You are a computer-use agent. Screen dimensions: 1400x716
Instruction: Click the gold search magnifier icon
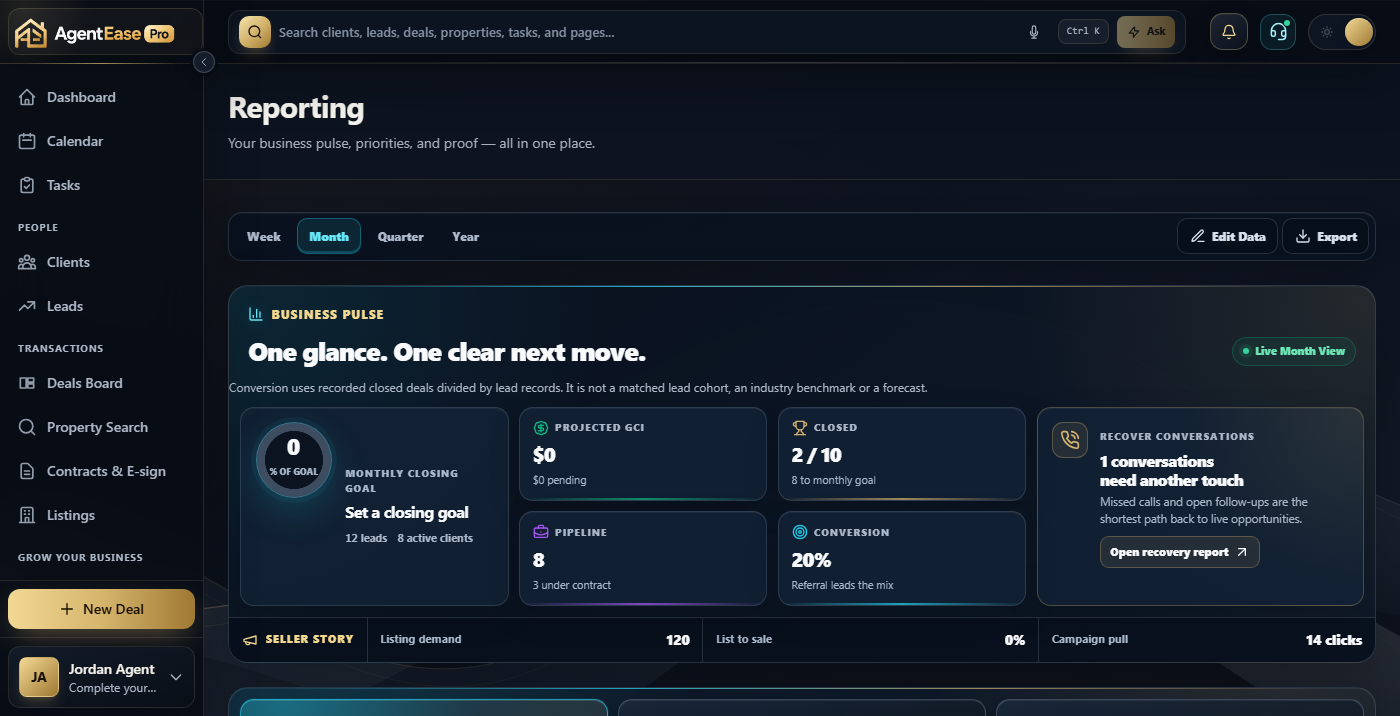click(255, 32)
